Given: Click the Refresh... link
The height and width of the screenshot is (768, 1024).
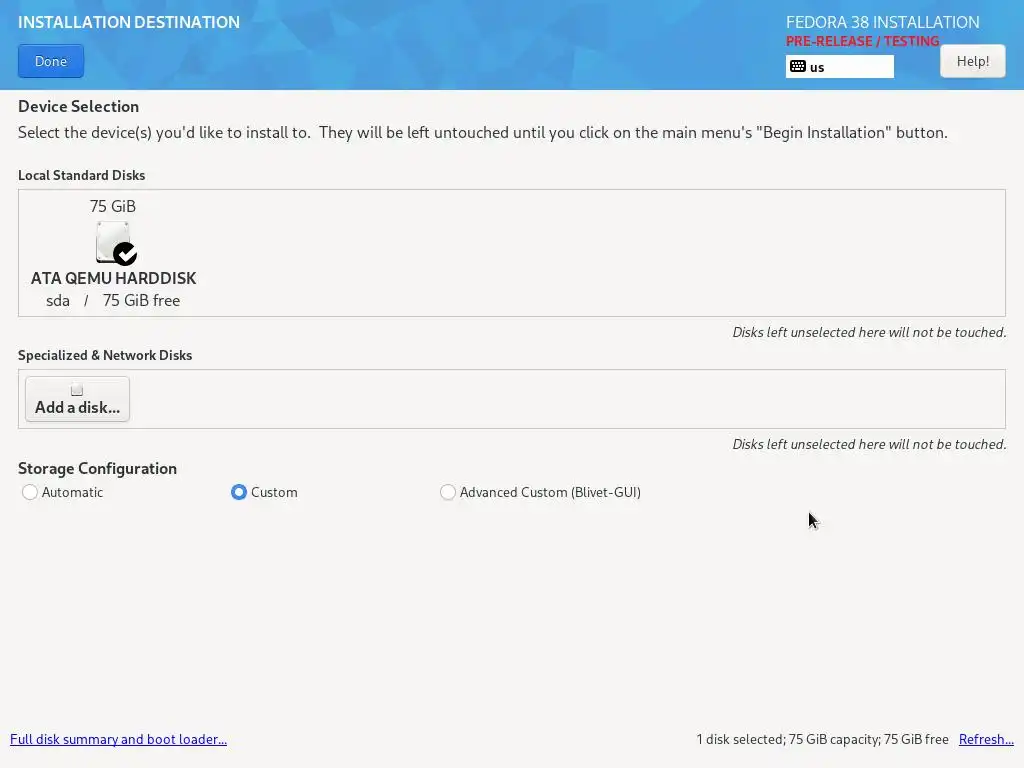Looking at the screenshot, I should pyautogui.click(x=985, y=739).
